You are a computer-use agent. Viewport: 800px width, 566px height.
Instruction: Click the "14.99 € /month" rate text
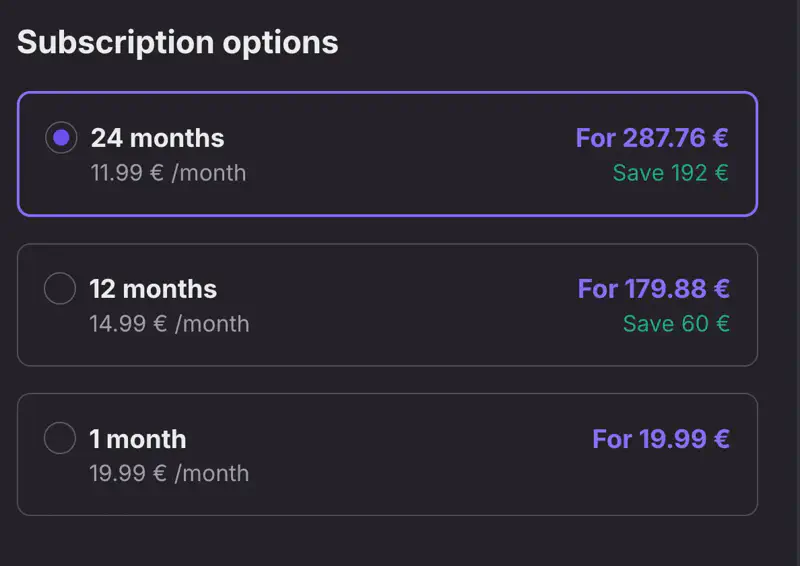(x=169, y=323)
